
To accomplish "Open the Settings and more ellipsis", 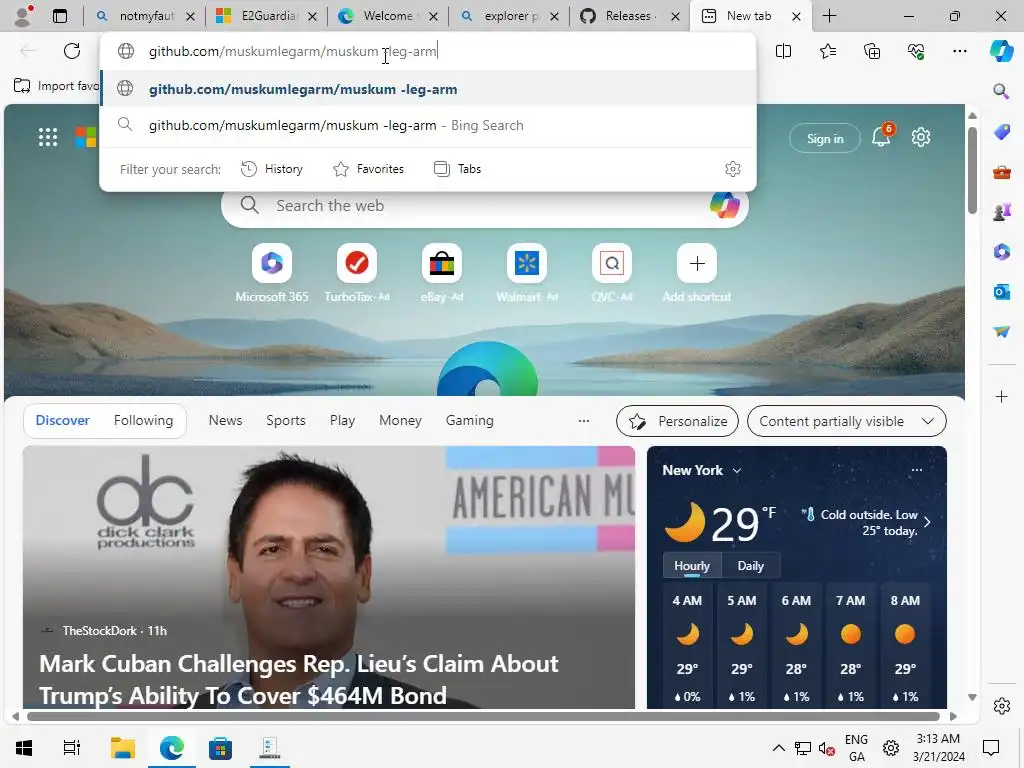I will 959,51.
